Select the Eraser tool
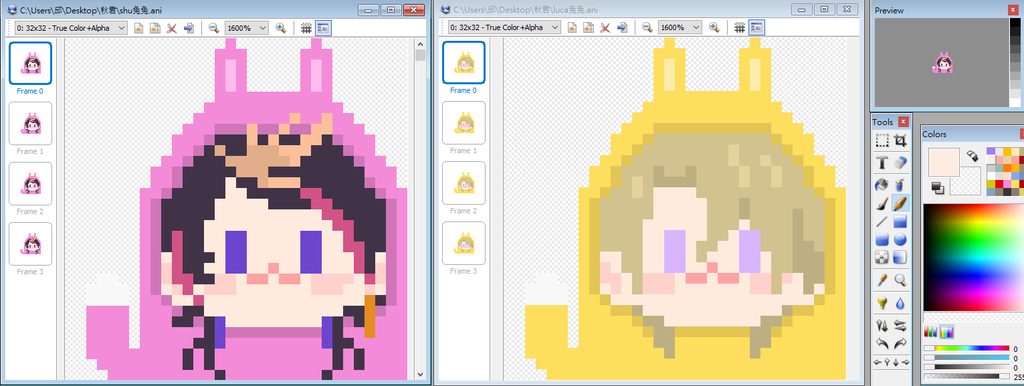The image size is (1024, 386). (900, 163)
